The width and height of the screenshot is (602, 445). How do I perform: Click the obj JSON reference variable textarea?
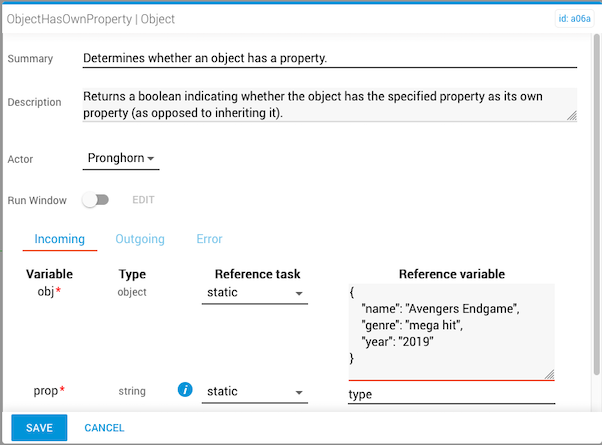(450, 330)
